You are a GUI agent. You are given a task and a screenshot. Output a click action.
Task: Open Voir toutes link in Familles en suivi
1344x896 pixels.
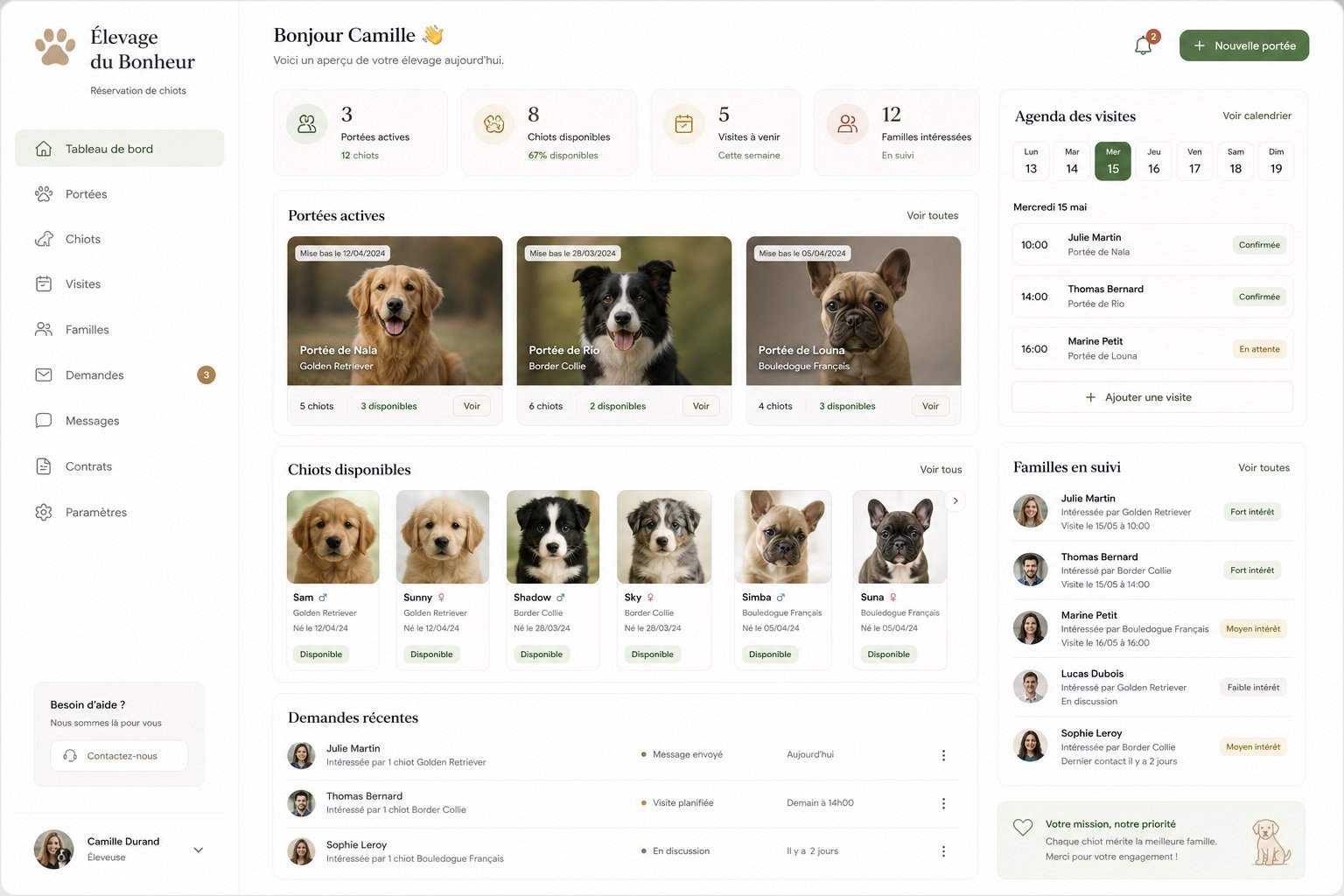point(1263,468)
